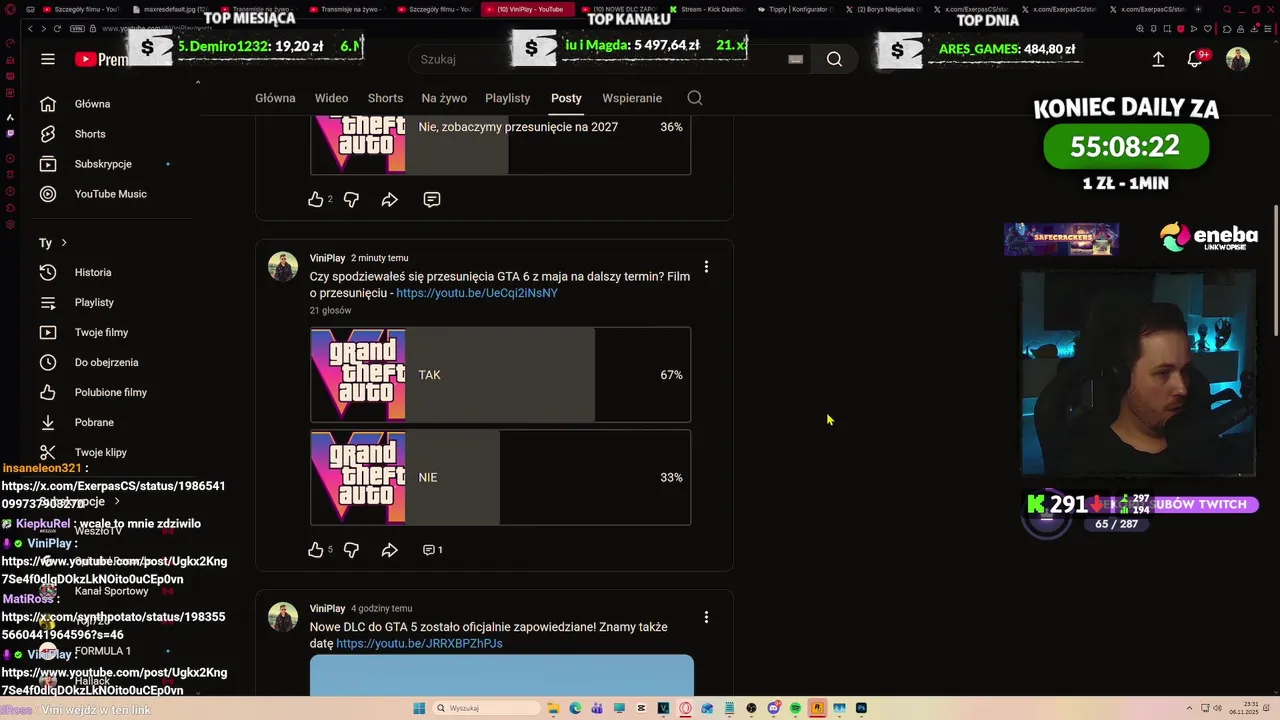Image resolution: width=1280 pixels, height=720 pixels.
Task: Click the create upload icon in header
Action: coord(1158,59)
